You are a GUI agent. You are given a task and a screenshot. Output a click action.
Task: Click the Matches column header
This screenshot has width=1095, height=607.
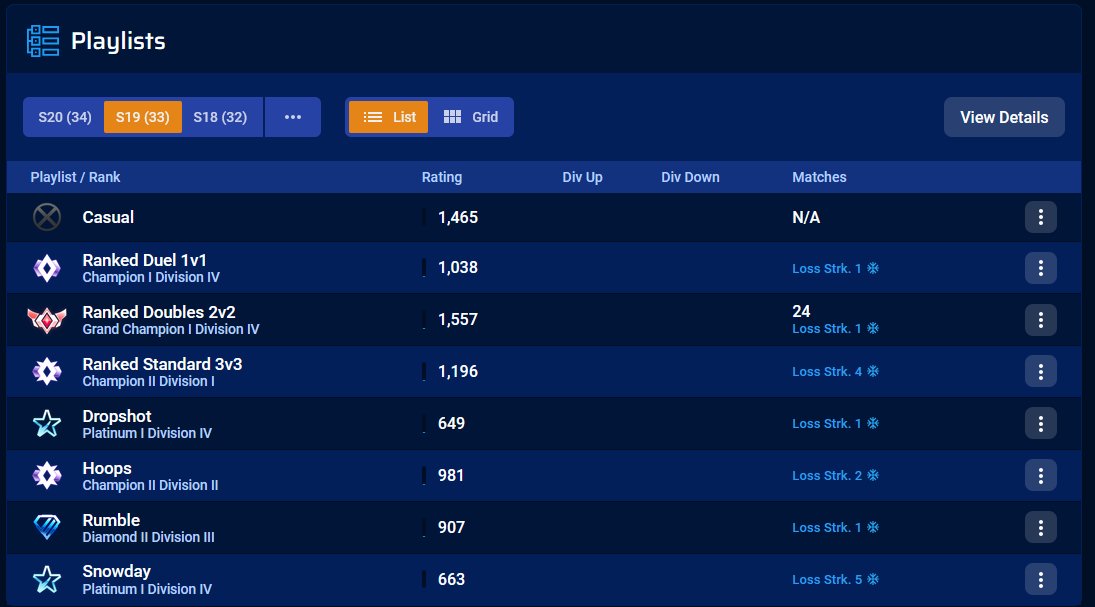(819, 177)
